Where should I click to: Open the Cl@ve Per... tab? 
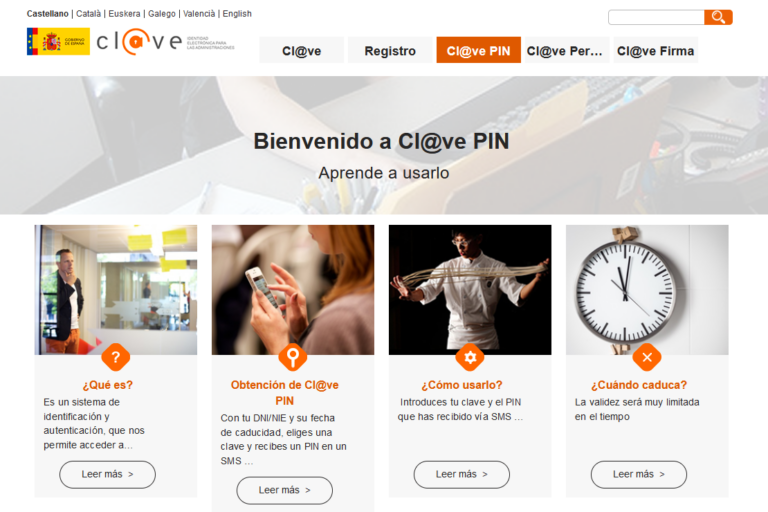click(567, 50)
